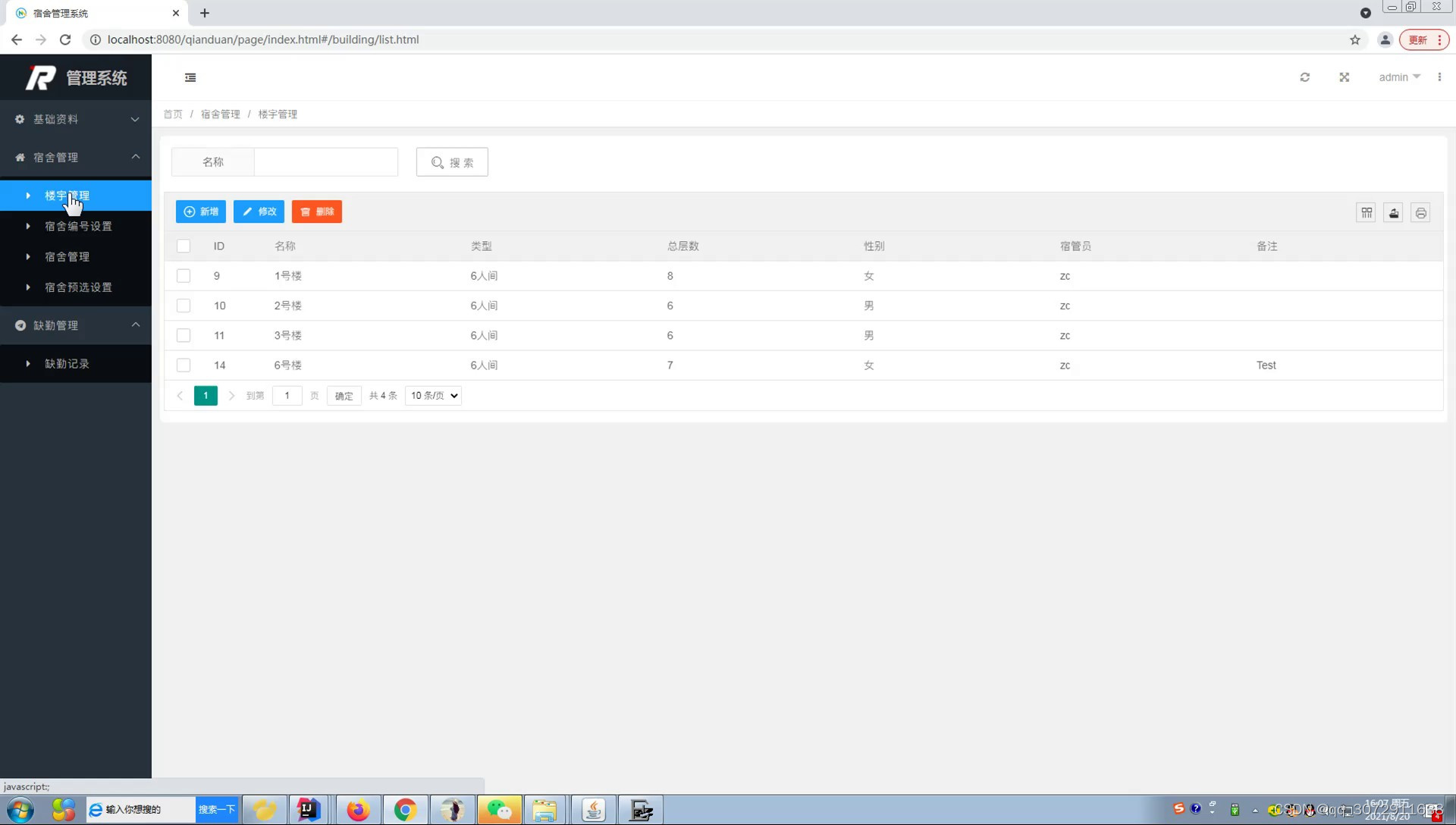The width and height of the screenshot is (1456, 825).
Task: Click the 搜索 search button
Action: click(x=452, y=162)
